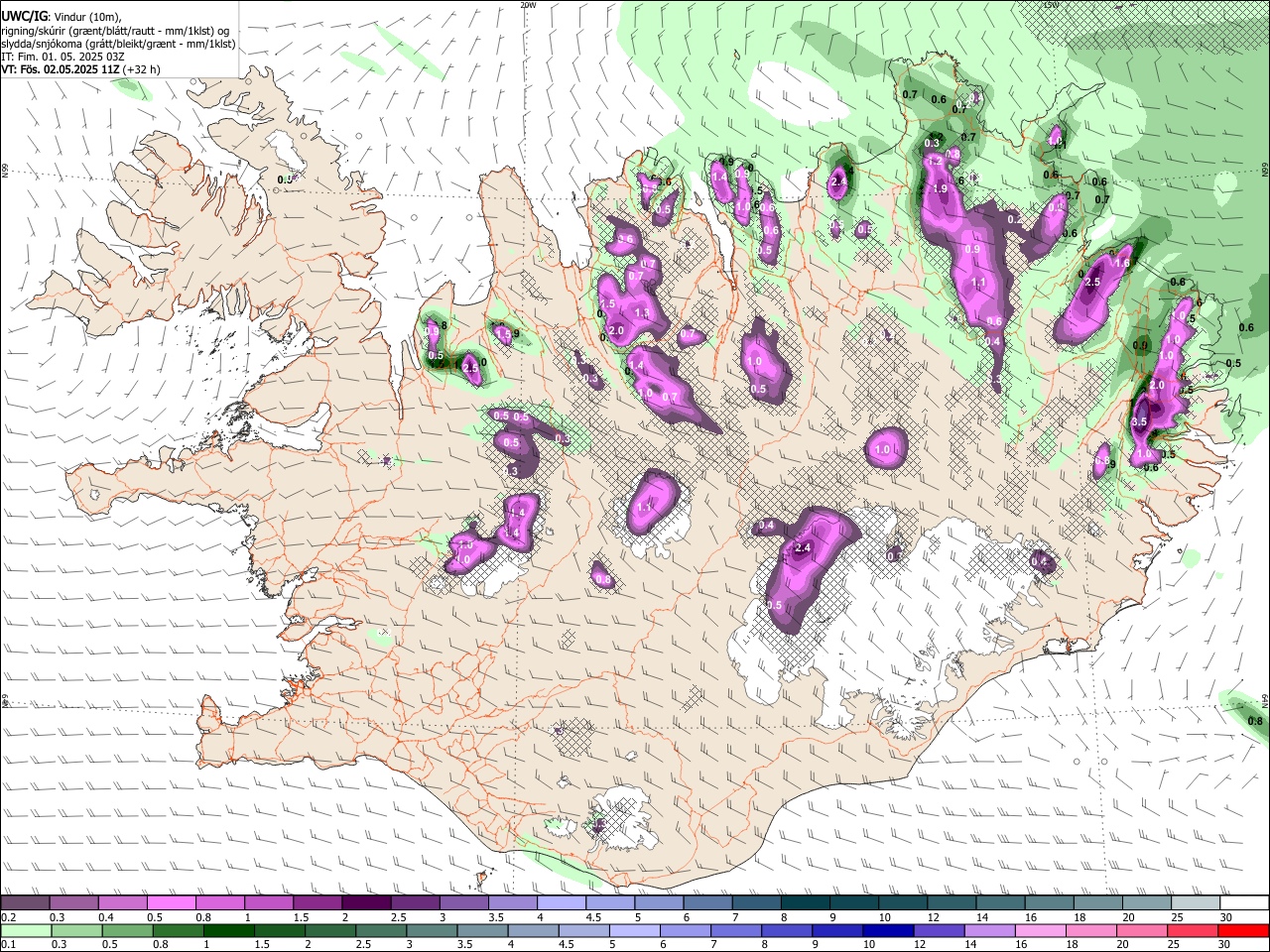Viewport: 1270px width, 952px height.
Task: Click the '15W' longitude label at top
Action: pos(1052,5)
